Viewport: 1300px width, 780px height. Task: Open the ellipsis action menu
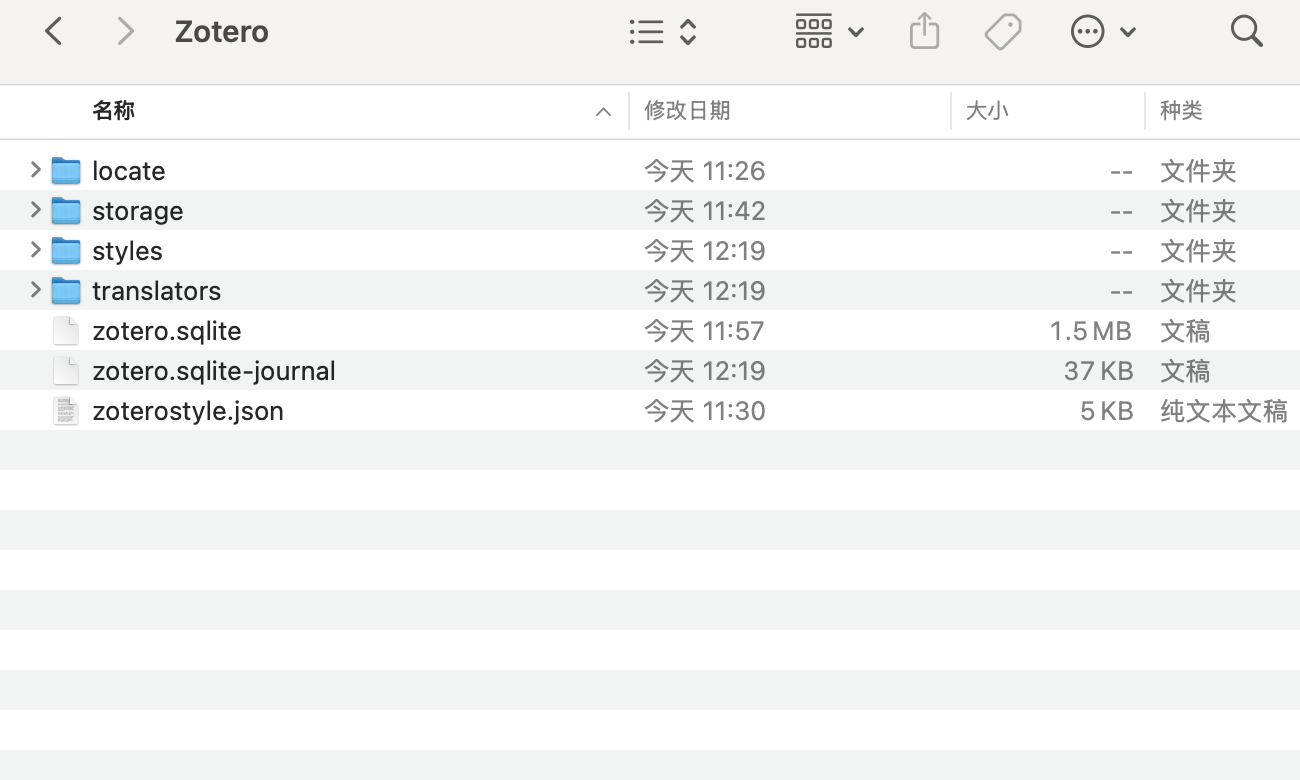tap(1103, 31)
